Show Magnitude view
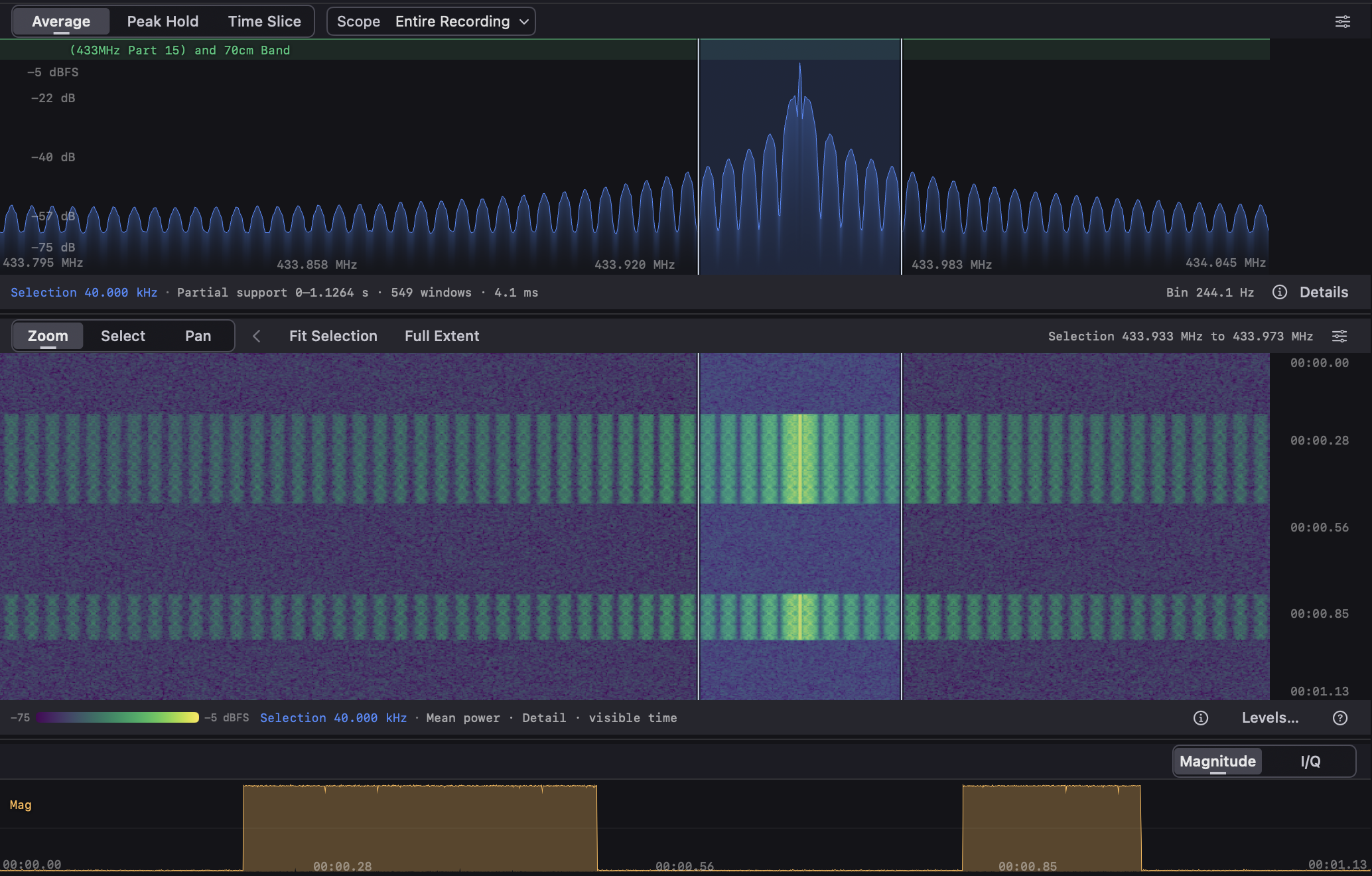 click(x=1217, y=761)
